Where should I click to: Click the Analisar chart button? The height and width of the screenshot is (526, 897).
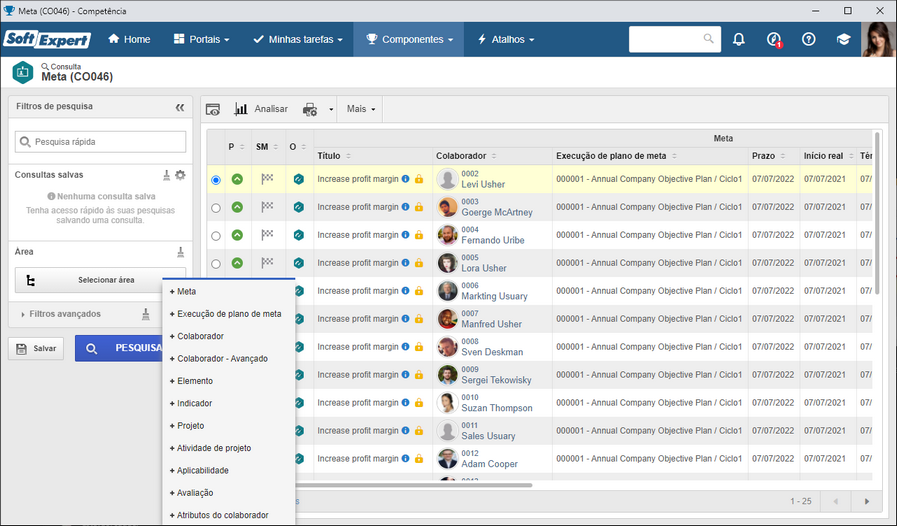coord(261,109)
